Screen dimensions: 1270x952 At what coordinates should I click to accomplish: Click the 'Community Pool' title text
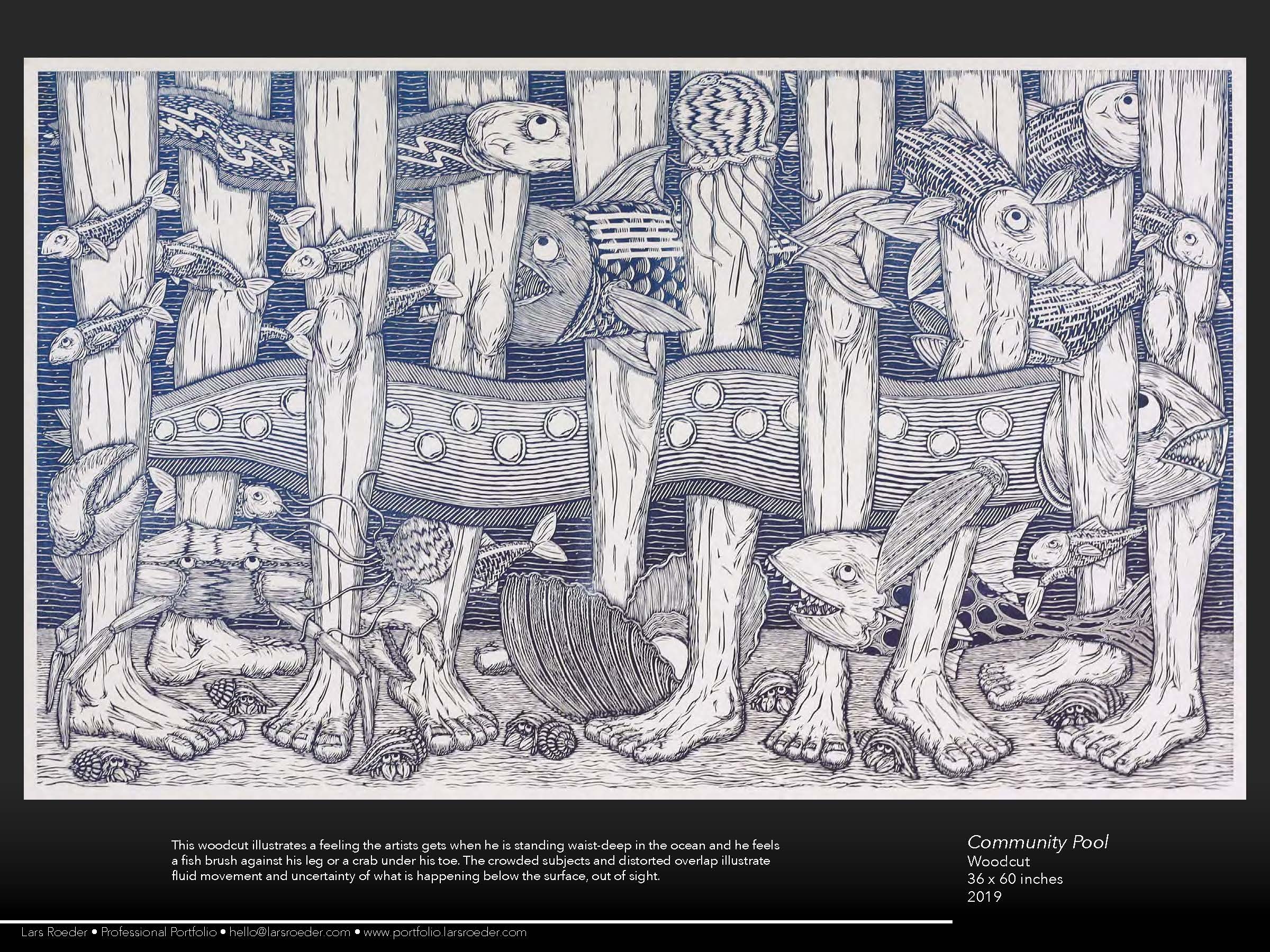(1038, 843)
